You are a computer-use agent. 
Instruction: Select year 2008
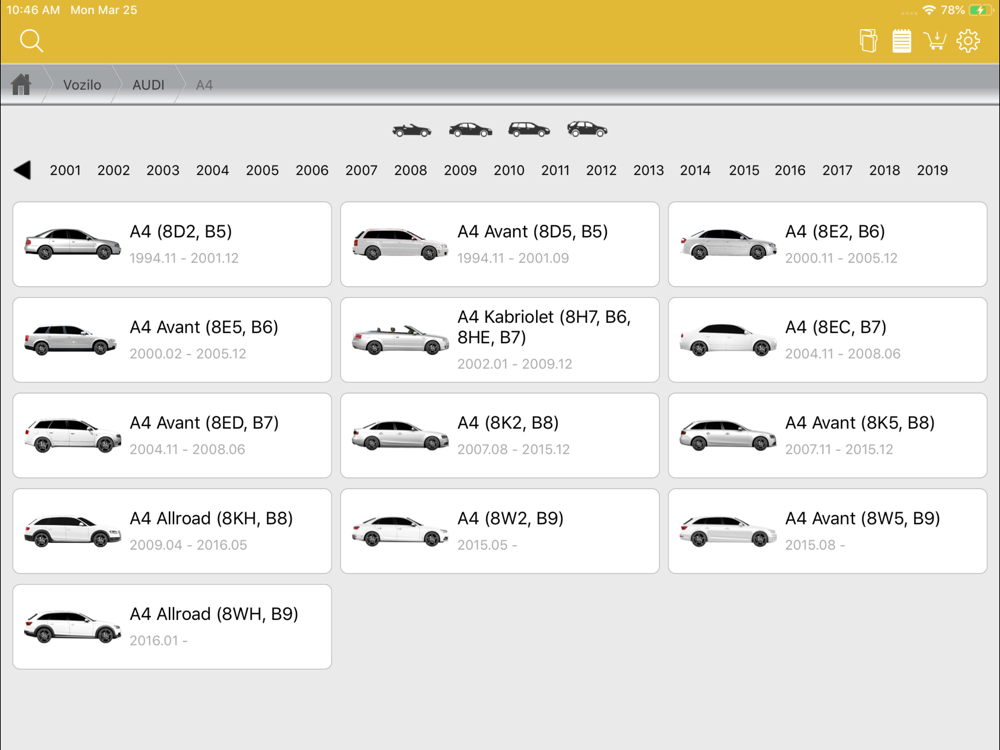(410, 170)
